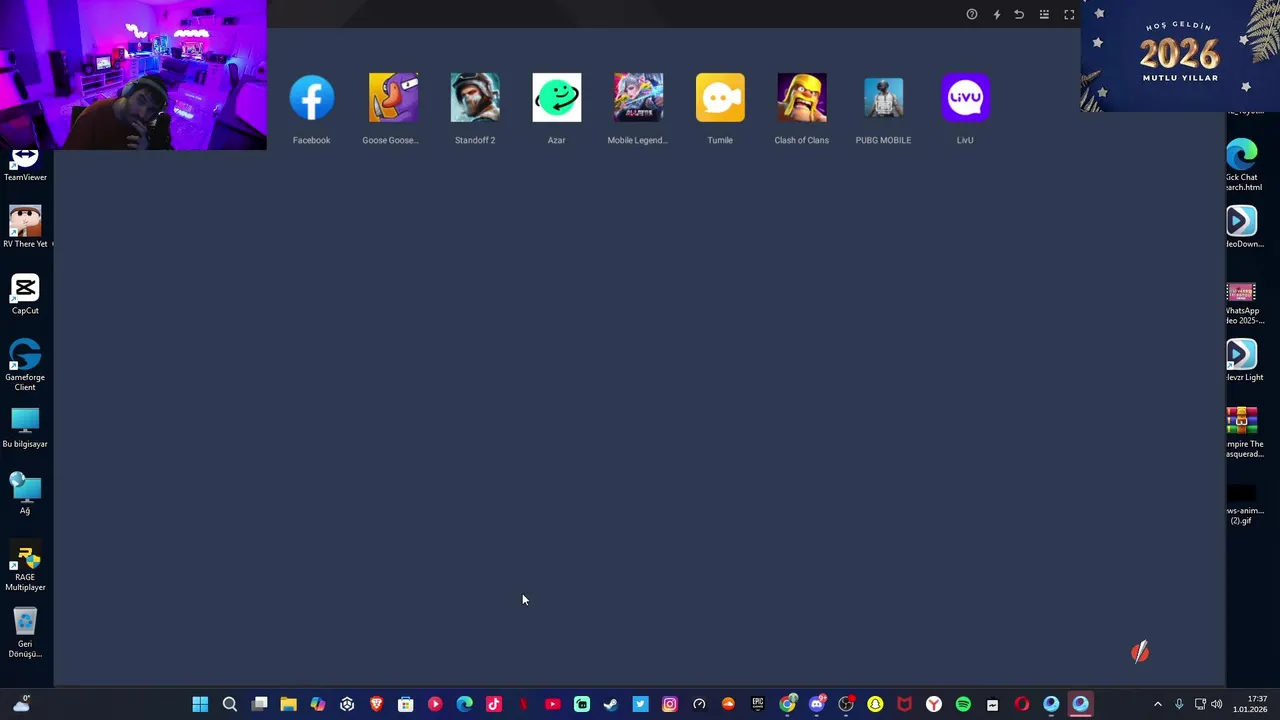The width and height of the screenshot is (1280, 720).
Task: Open Microsoft Edge from taskbar
Action: click(x=464, y=704)
